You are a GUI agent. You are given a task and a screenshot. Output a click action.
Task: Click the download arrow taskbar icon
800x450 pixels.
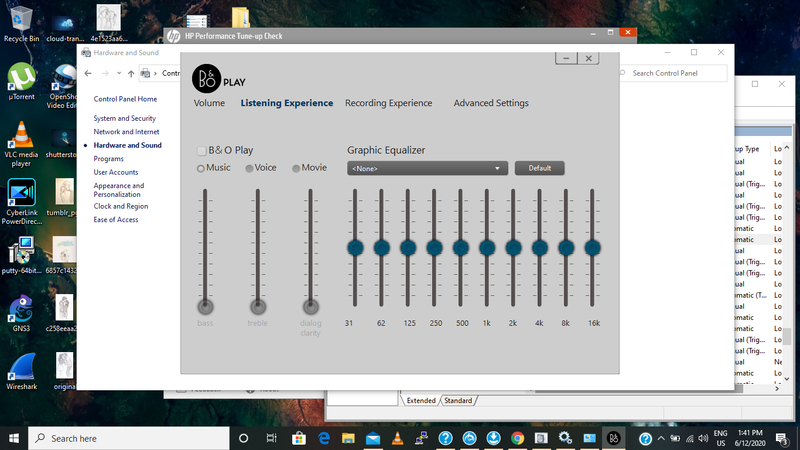click(x=493, y=438)
